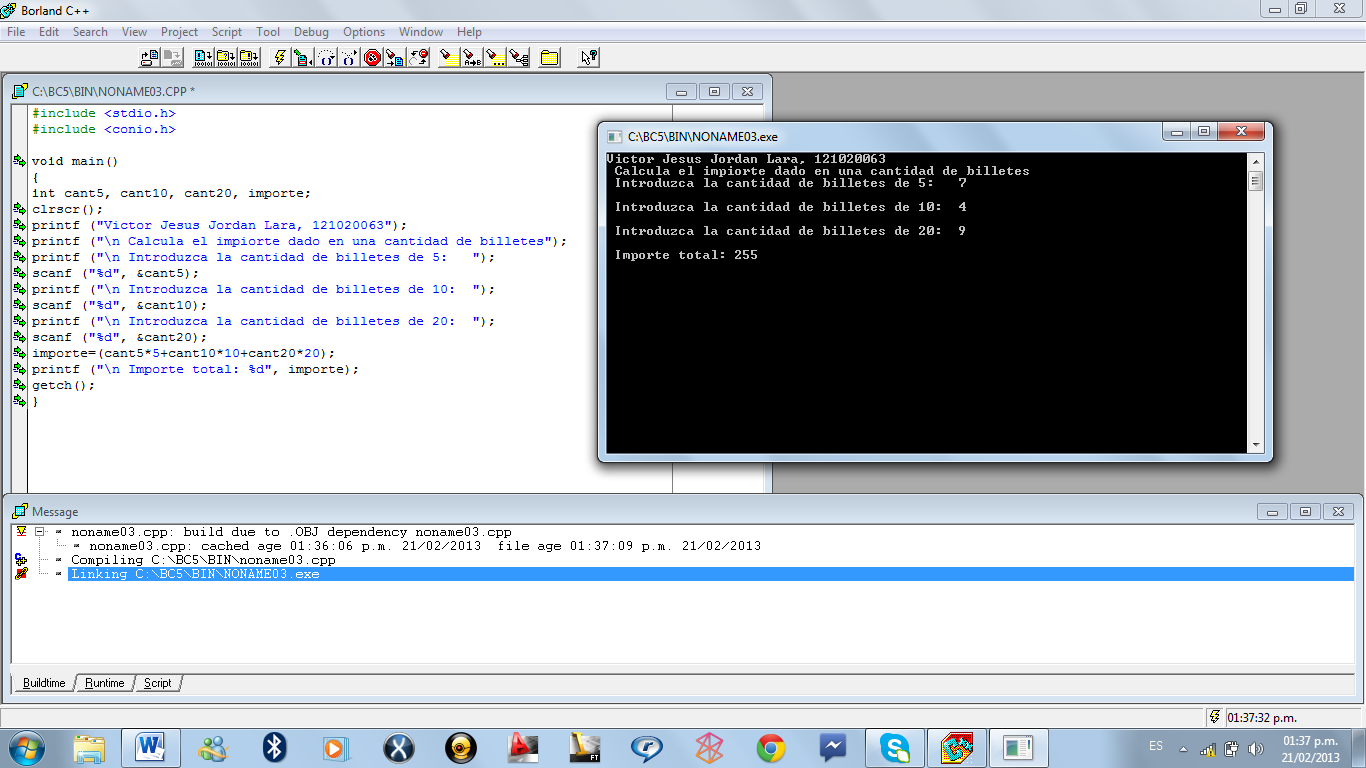Open the Options menu
This screenshot has height=768, width=1366.
[x=363, y=31]
